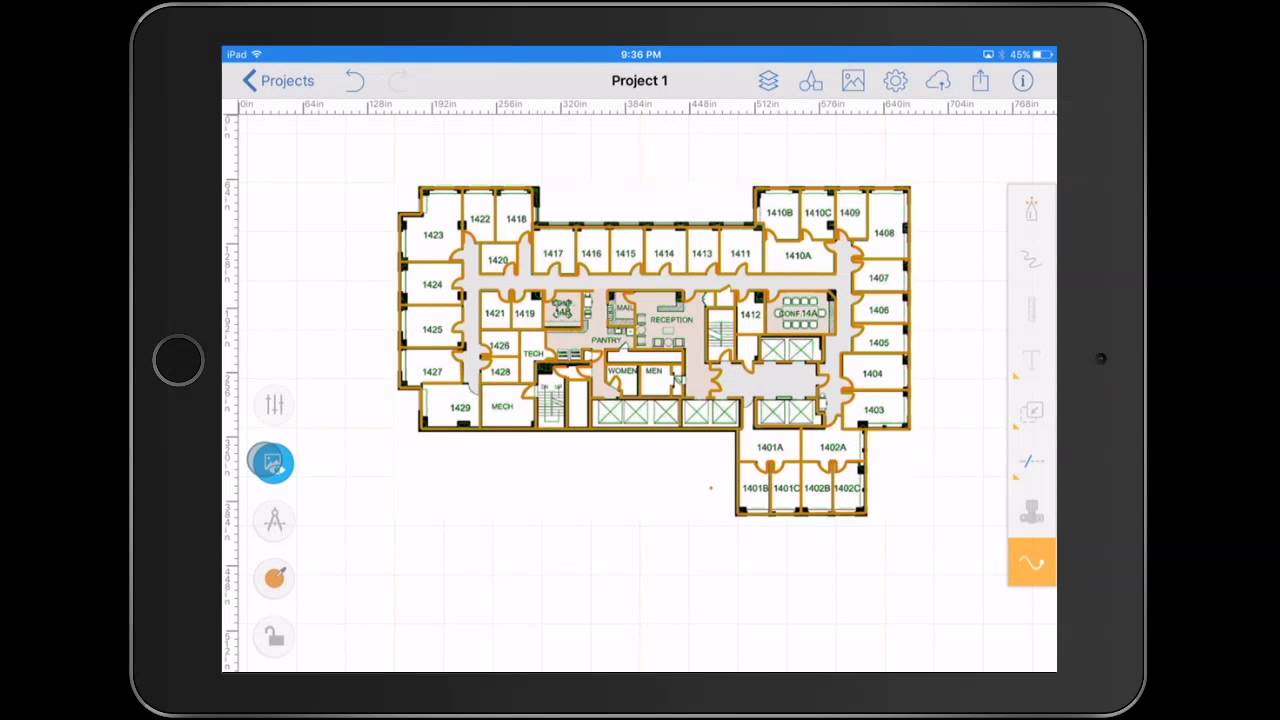Tap the cloud upload icon

[938, 81]
